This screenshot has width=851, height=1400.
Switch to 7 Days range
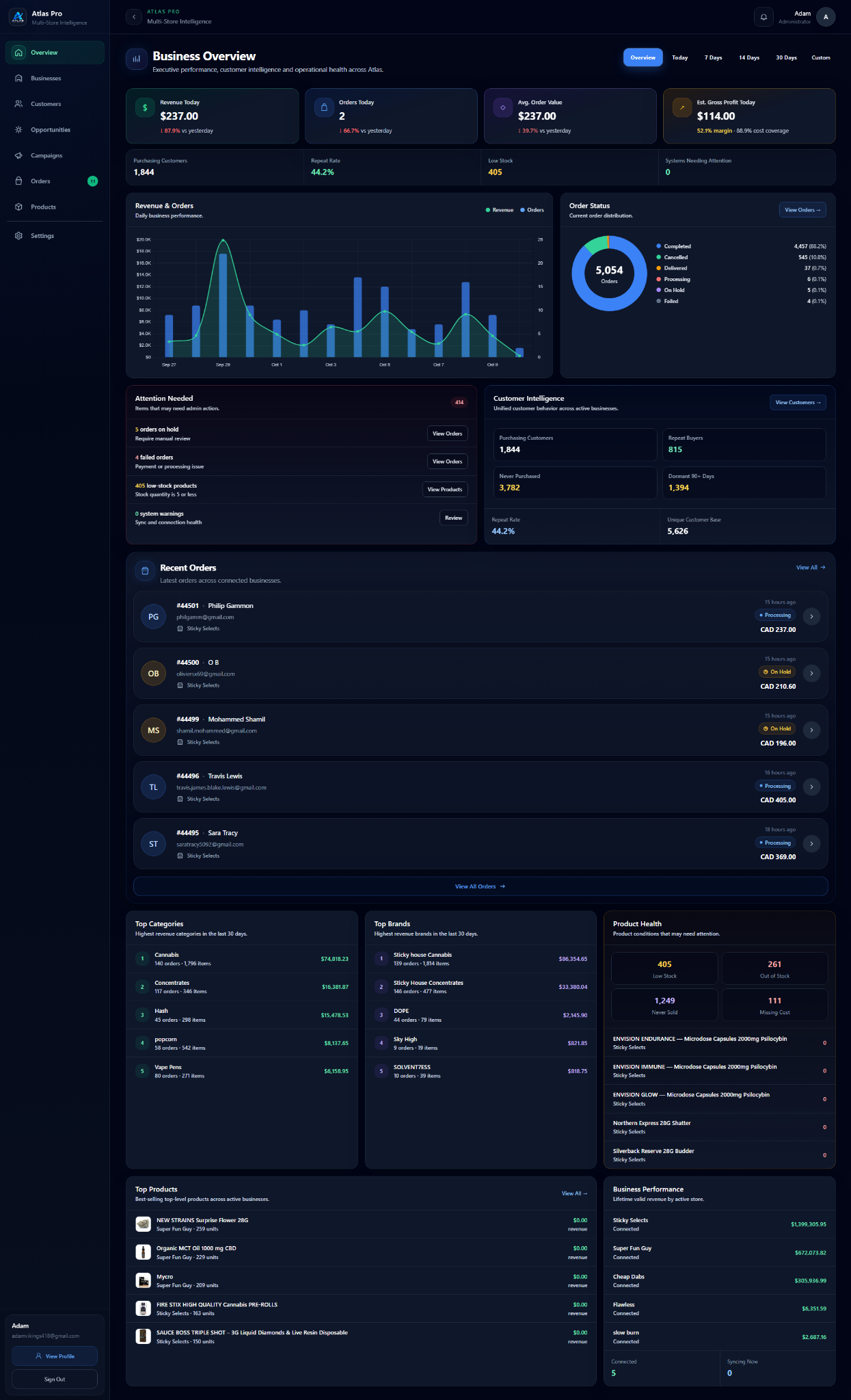click(714, 57)
